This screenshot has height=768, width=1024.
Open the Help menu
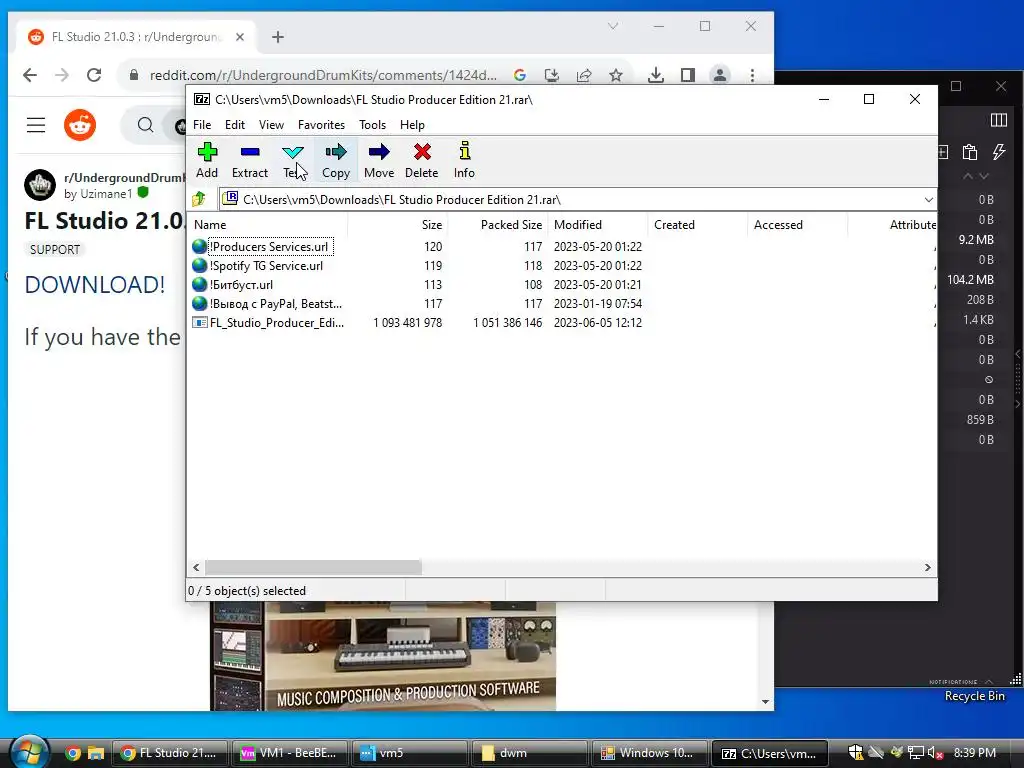(412, 125)
